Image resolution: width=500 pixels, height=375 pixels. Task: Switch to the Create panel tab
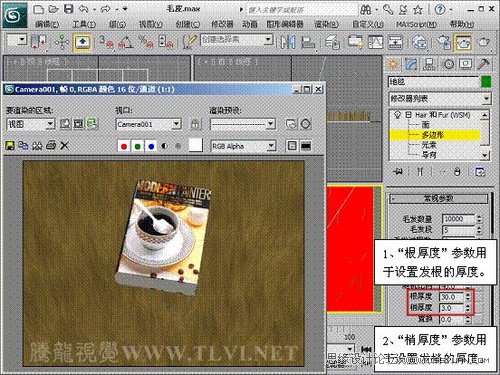coord(393,63)
